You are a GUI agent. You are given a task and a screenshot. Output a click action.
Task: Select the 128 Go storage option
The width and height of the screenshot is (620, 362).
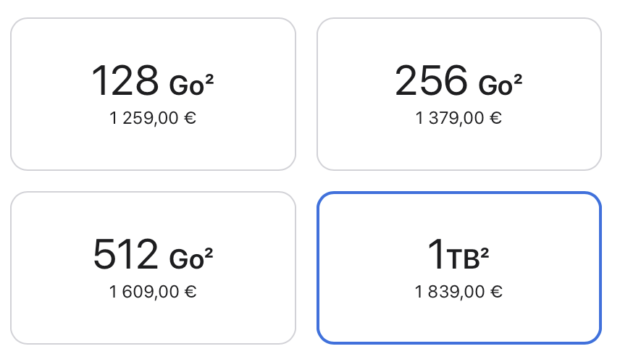pyautogui.click(x=153, y=94)
